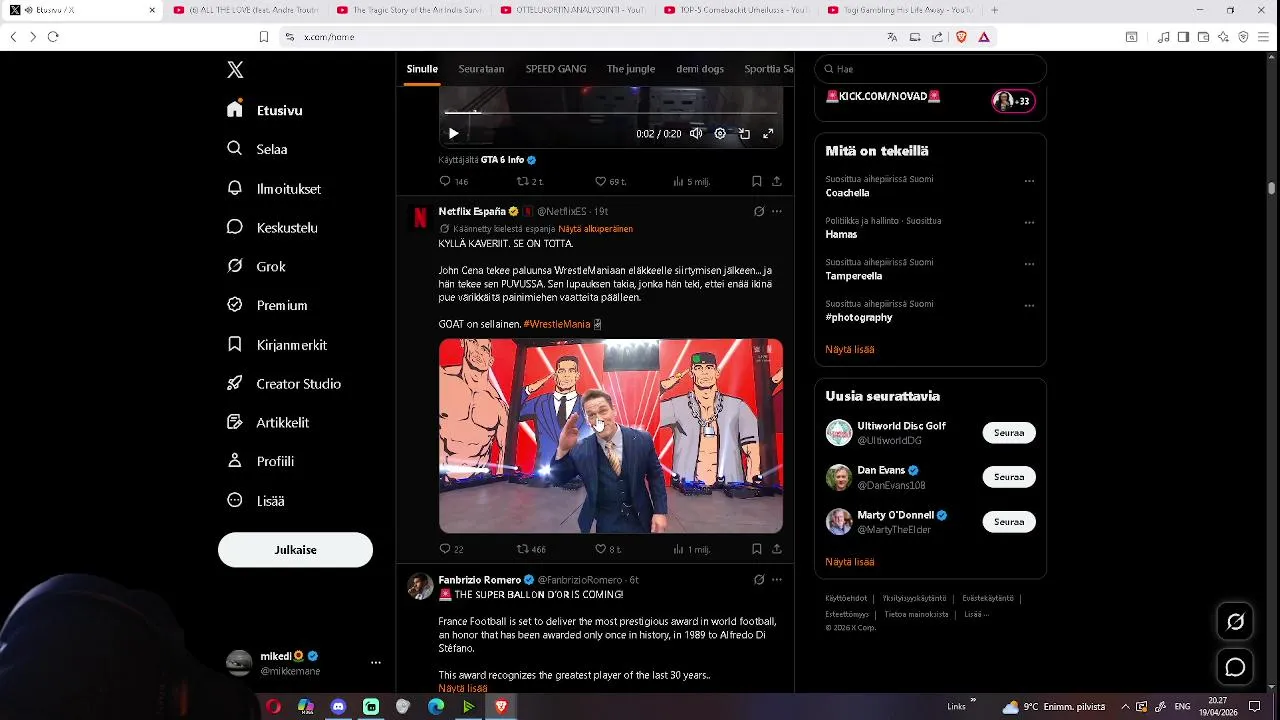1280x720 pixels.
Task: Bookmark the GTA 6 Info post
Action: click(757, 181)
